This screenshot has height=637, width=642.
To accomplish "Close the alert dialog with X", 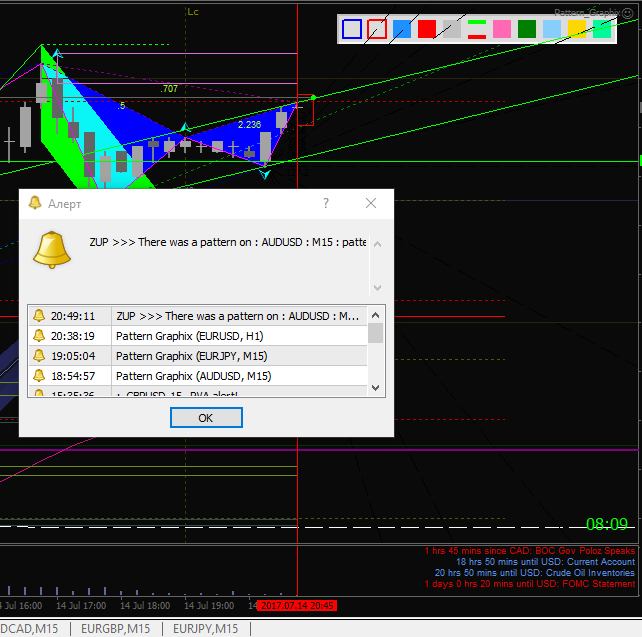I will pos(371,203).
